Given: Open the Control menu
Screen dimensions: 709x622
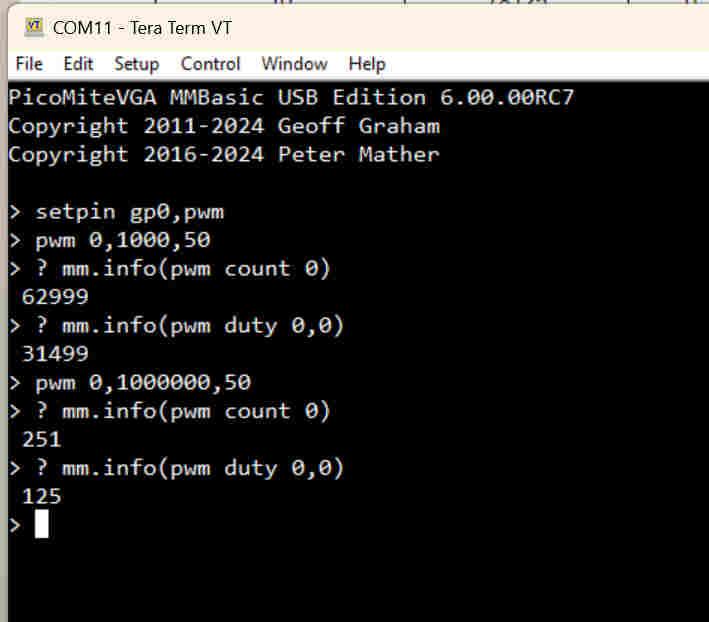Looking at the screenshot, I should pos(210,64).
